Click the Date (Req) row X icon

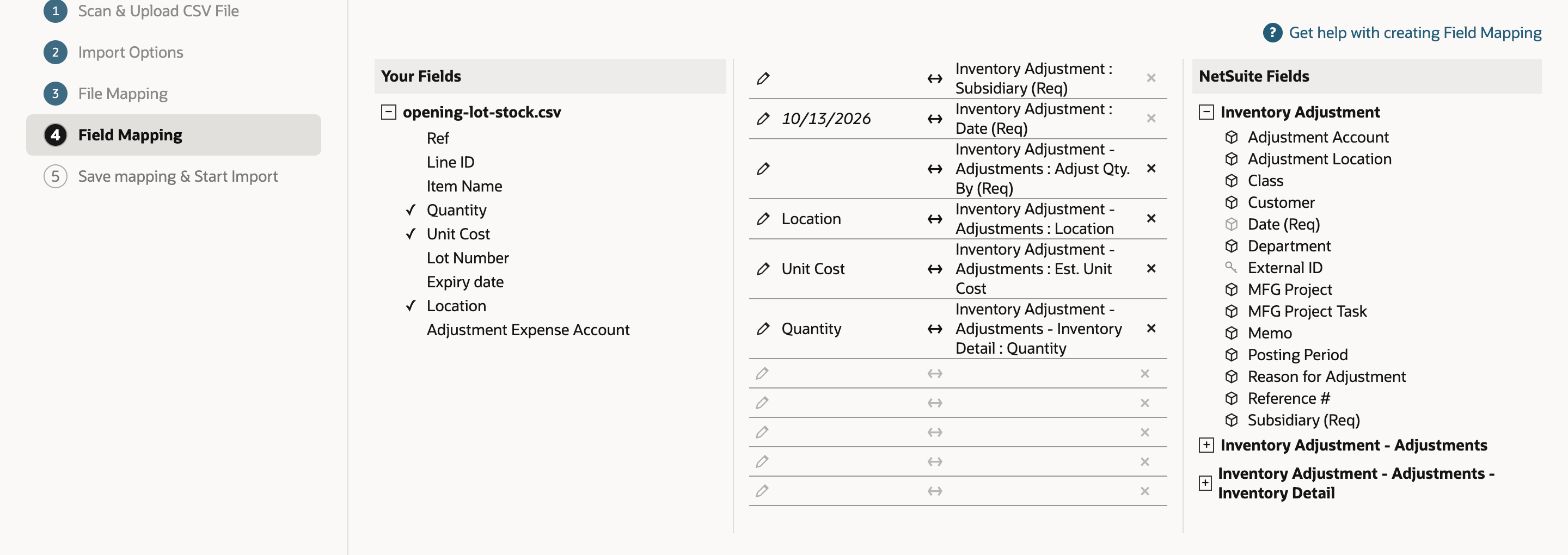point(1150,118)
